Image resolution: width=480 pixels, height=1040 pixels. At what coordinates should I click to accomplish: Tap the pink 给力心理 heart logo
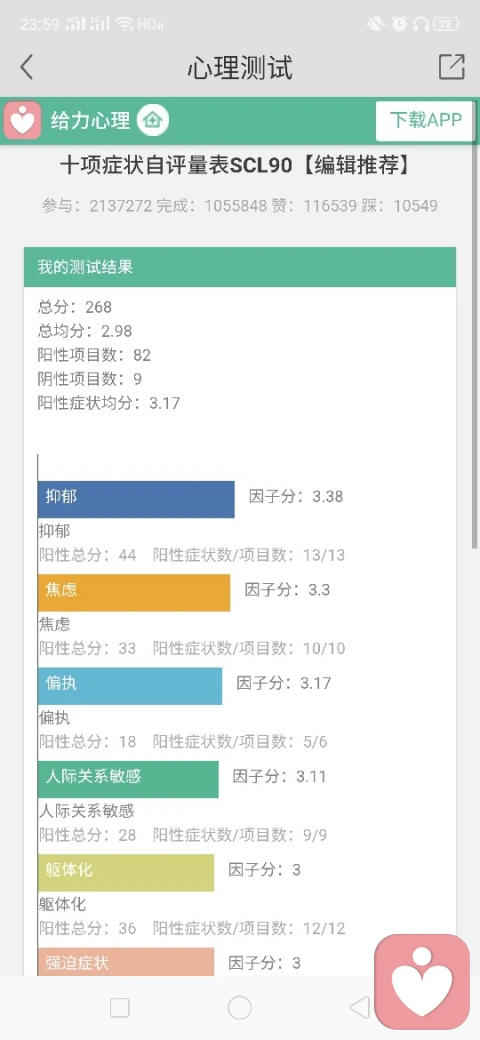23,121
